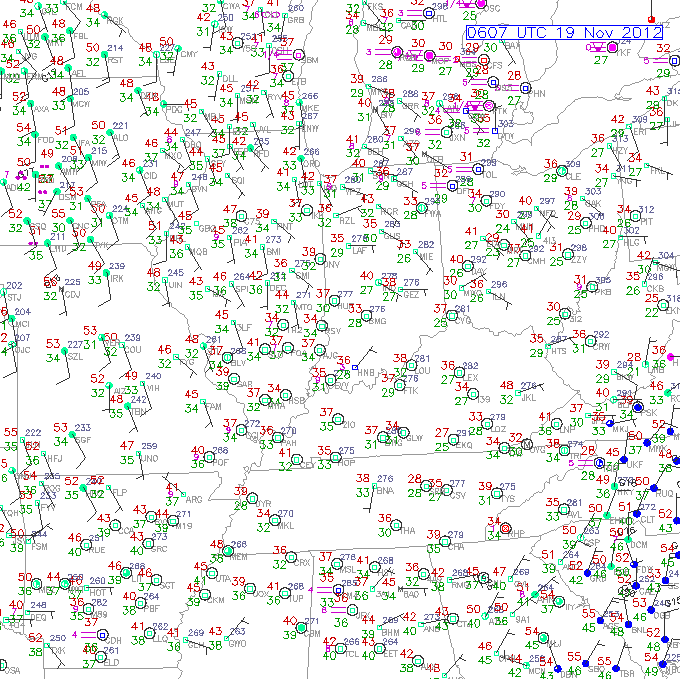
Task: Click the GWO station label
Action: click(238, 644)
